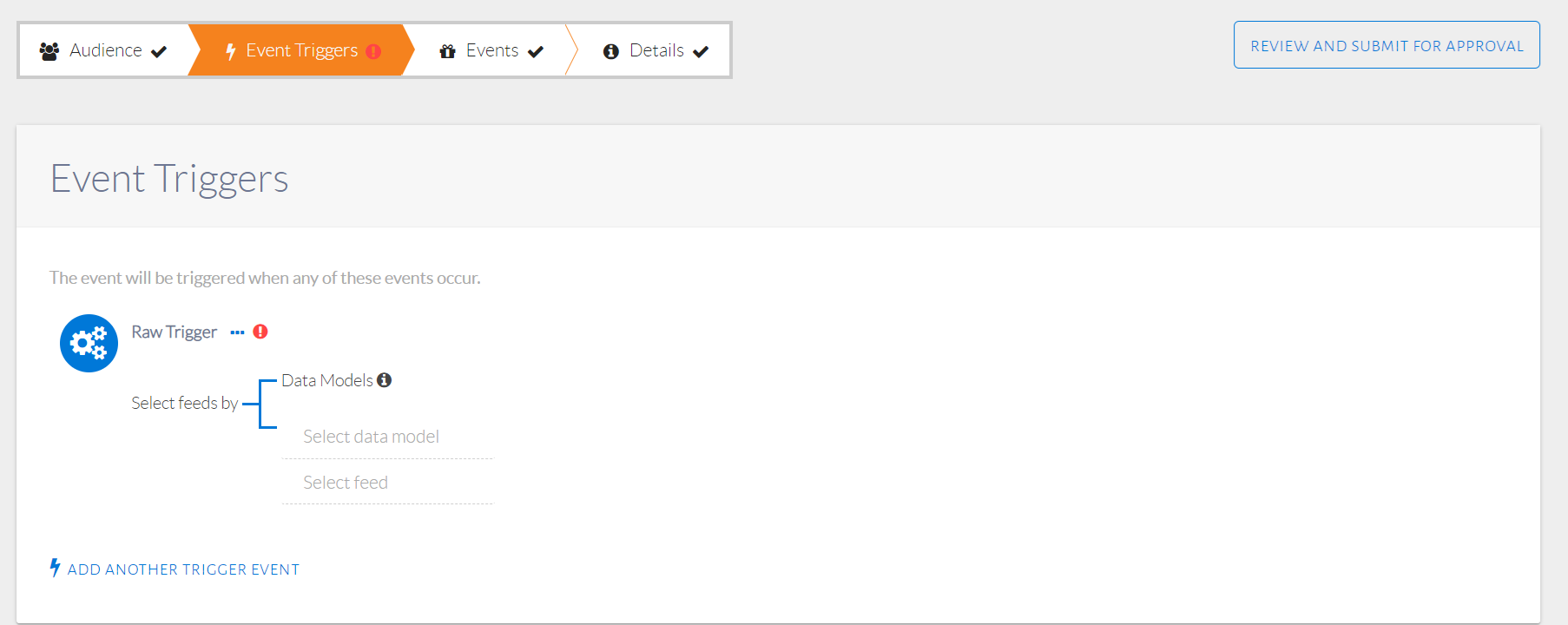Click Data Models feed selector label

coord(326,380)
